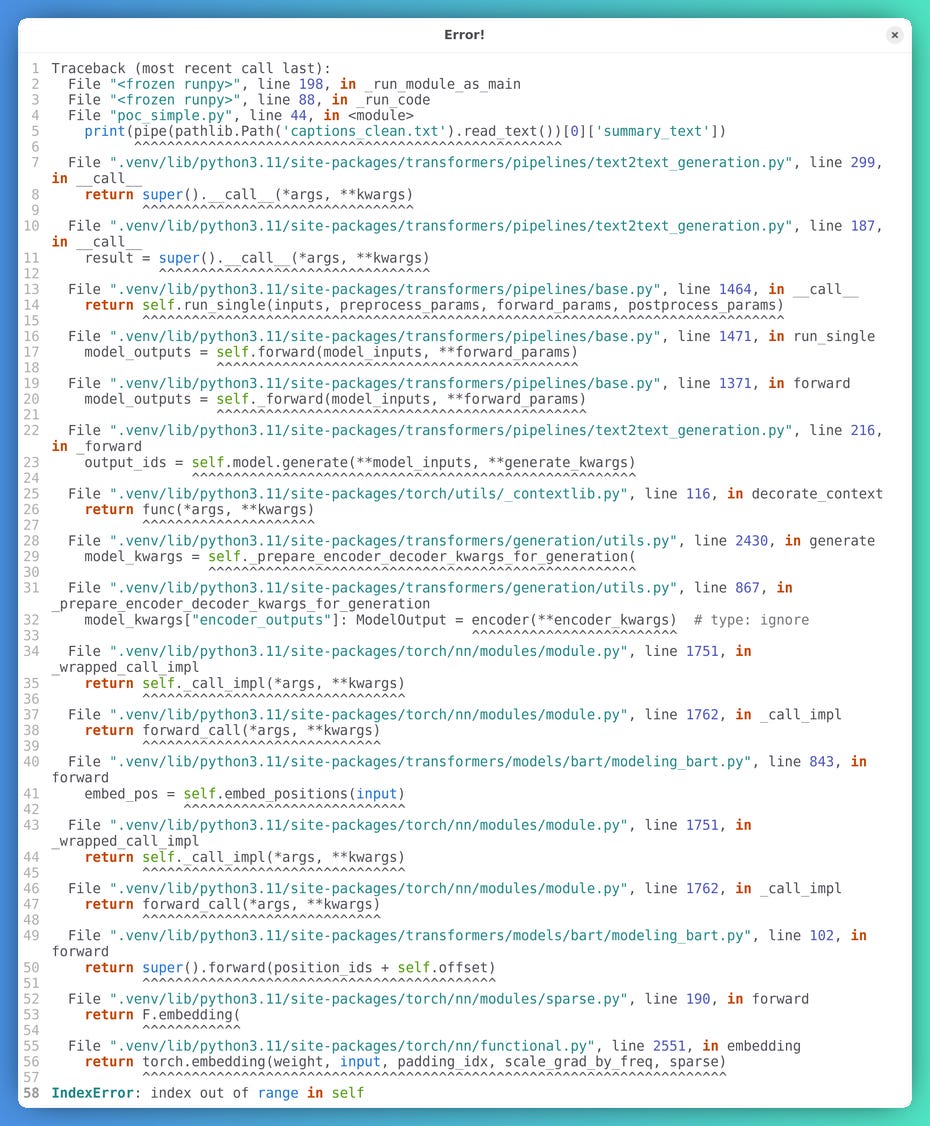The image size is (930, 1126).
Task: Click the "# type: ignore" comment
Action: pos(751,620)
